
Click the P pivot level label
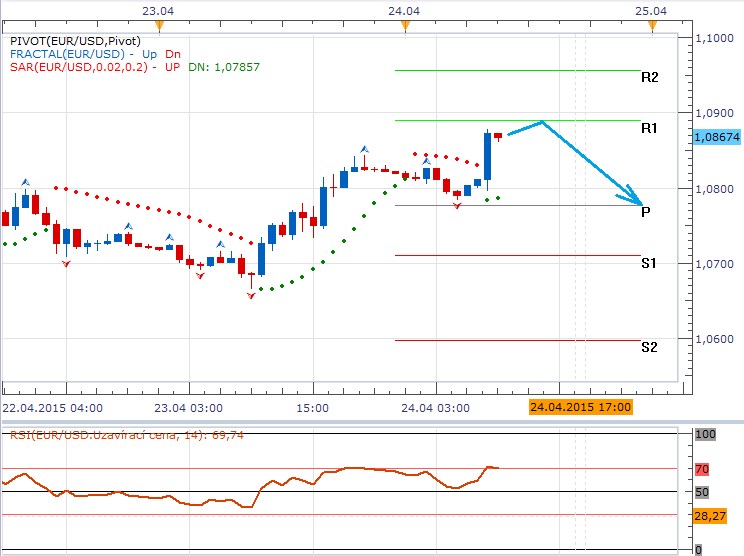[x=645, y=212]
